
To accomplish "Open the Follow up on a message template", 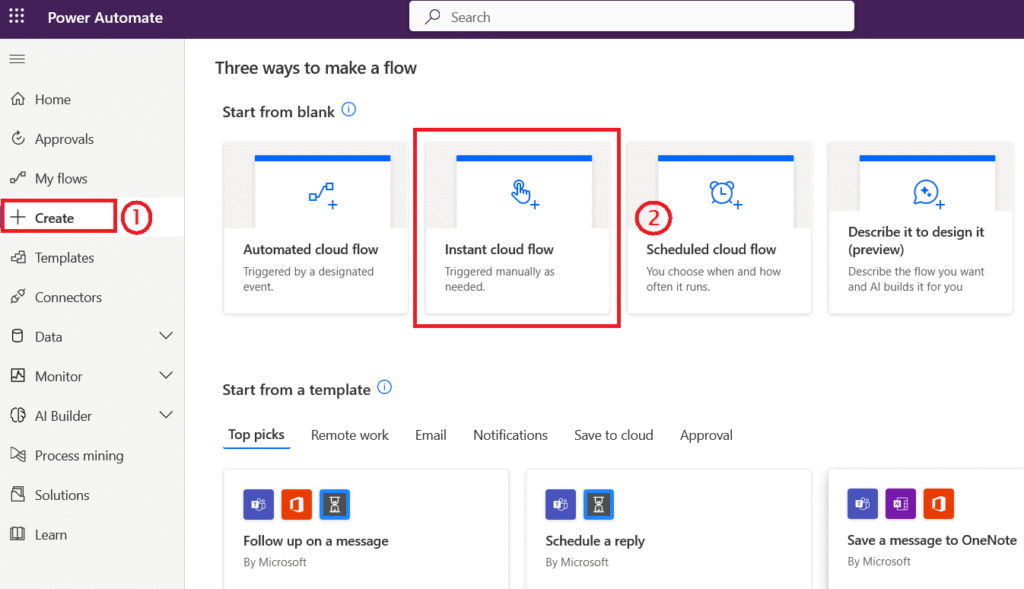I will 366,529.
